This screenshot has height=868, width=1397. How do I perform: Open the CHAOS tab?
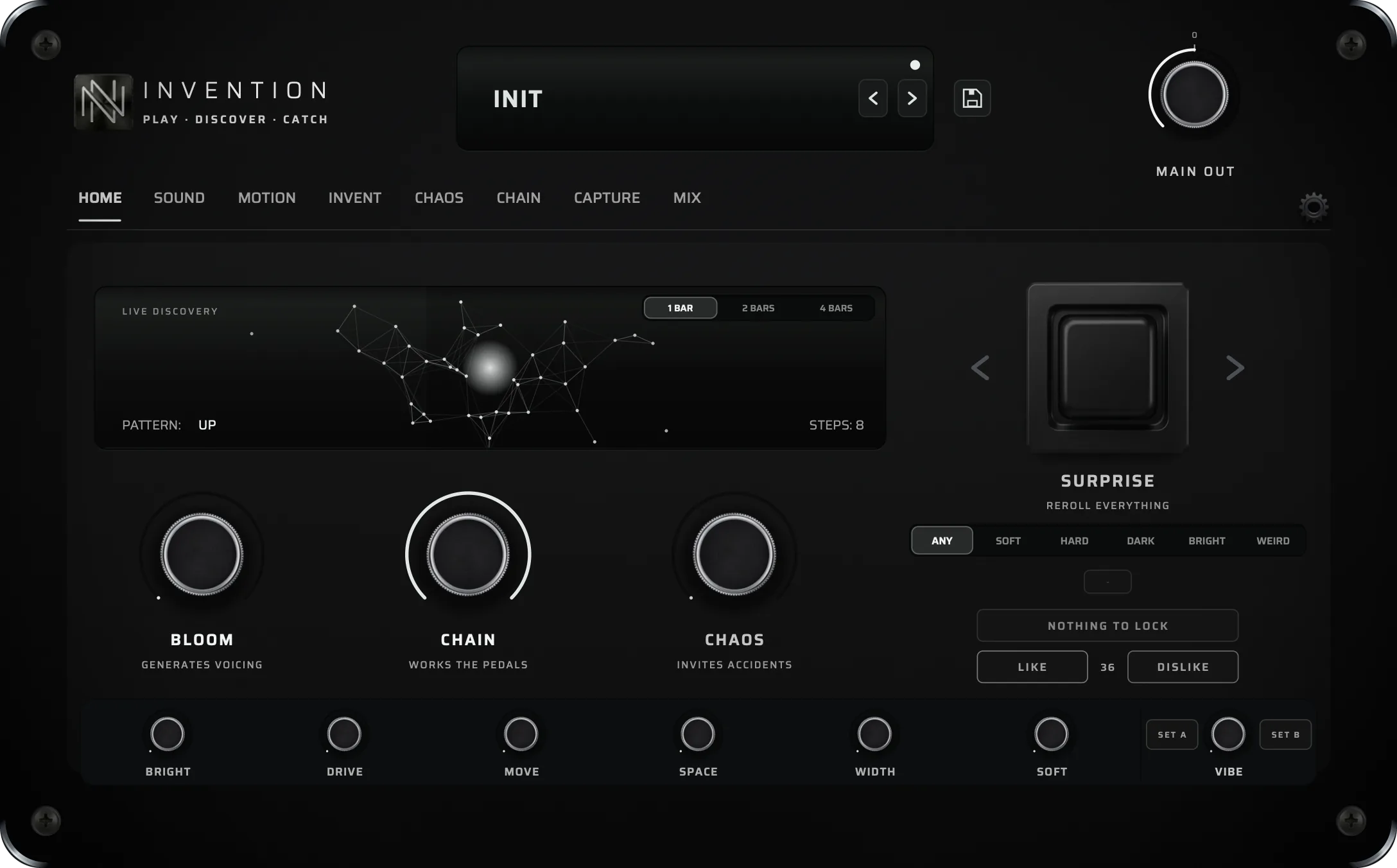[439, 198]
